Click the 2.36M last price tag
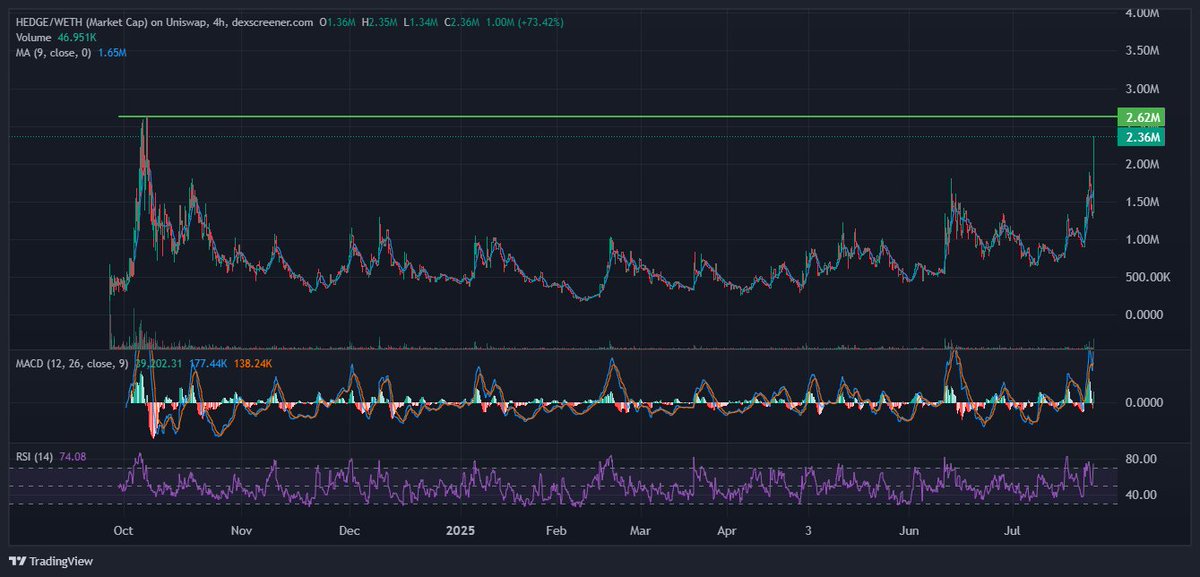Image resolution: width=1200 pixels, height=577 pixels. click(1143, 136)
